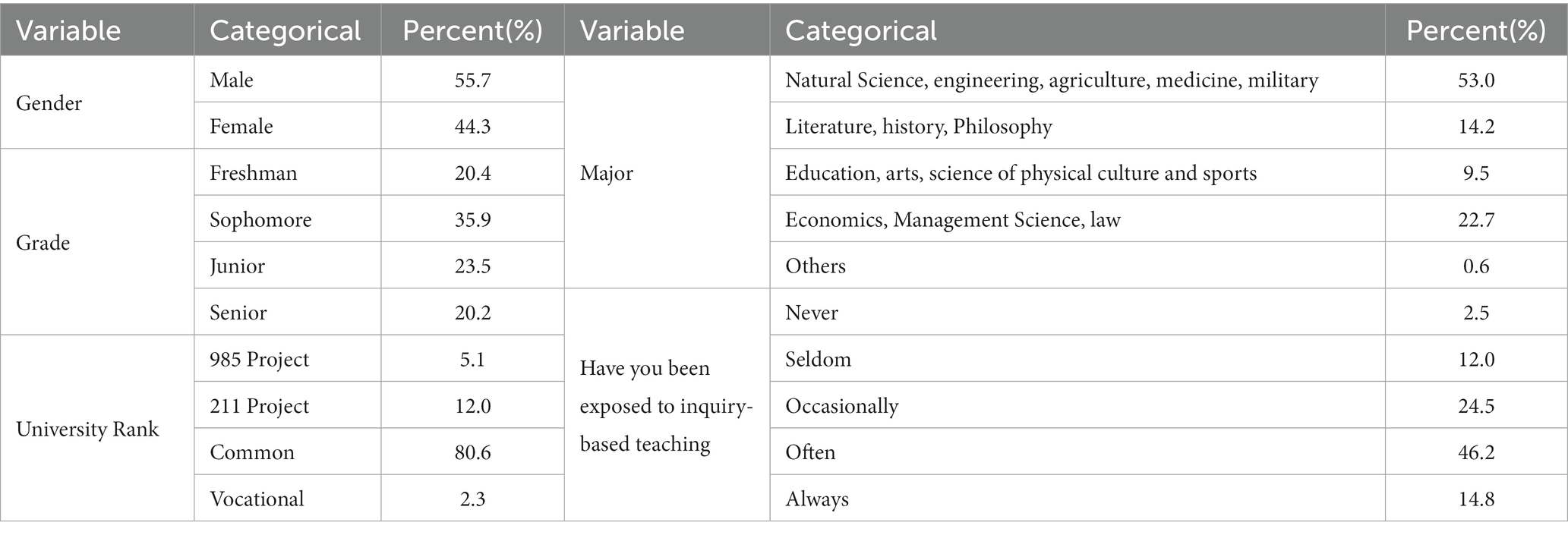Click the Often percent value 46.2

tap(1476, 453)
